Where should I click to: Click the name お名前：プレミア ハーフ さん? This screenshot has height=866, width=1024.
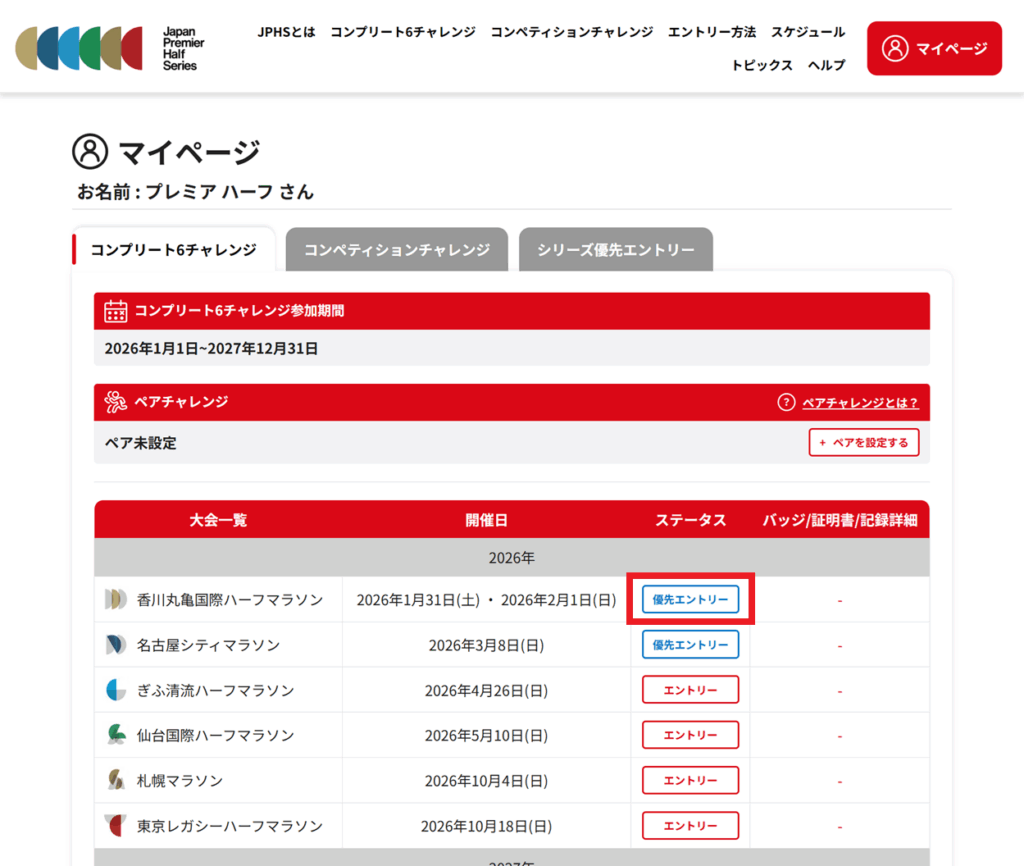click(x=196, y=191)
